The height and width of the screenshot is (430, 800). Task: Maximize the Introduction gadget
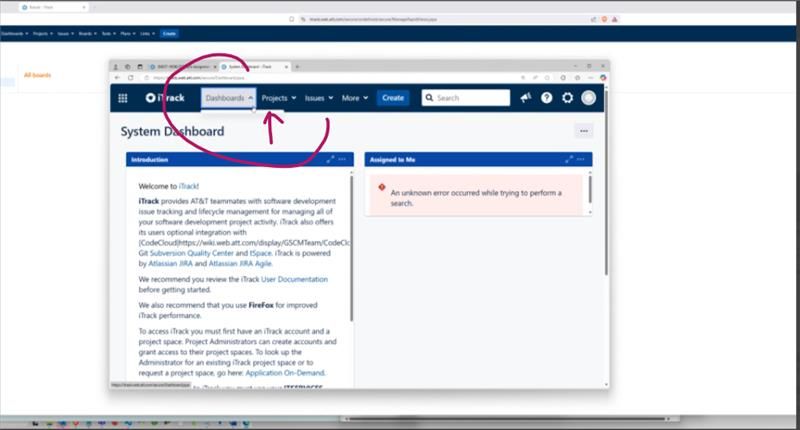pos(330,159)
